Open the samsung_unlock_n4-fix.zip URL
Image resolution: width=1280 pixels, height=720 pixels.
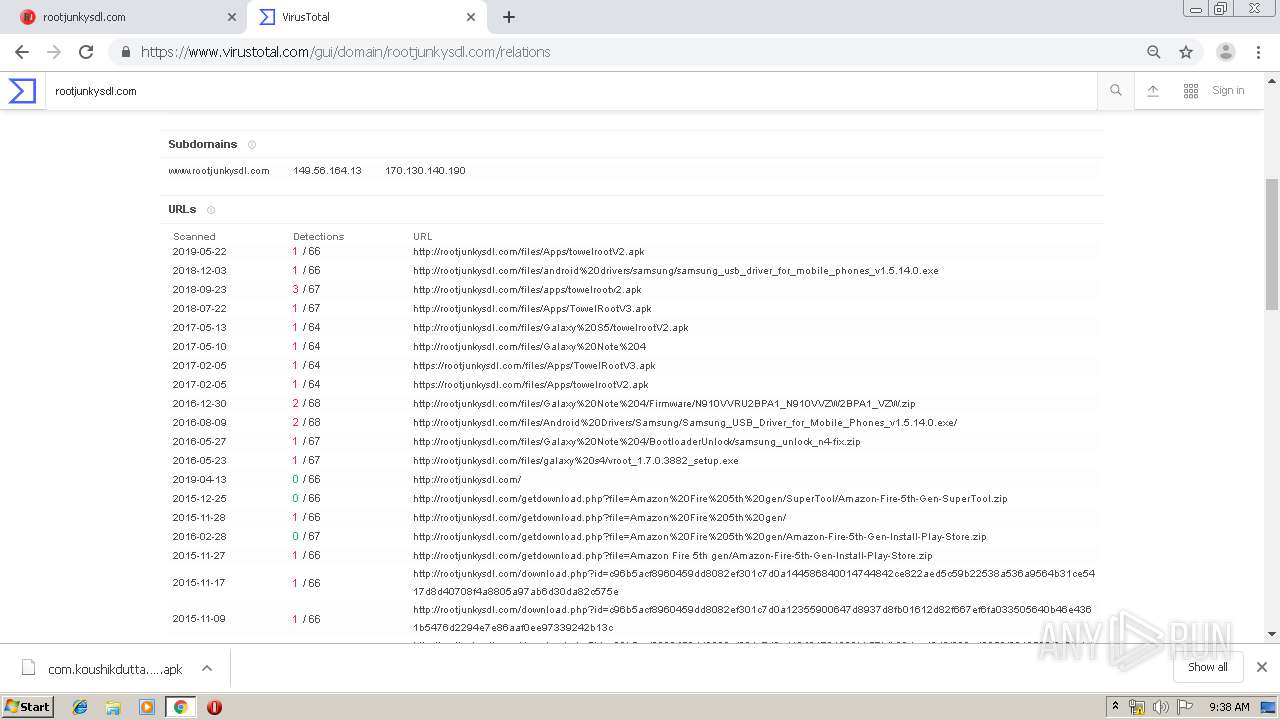point(637,442)
